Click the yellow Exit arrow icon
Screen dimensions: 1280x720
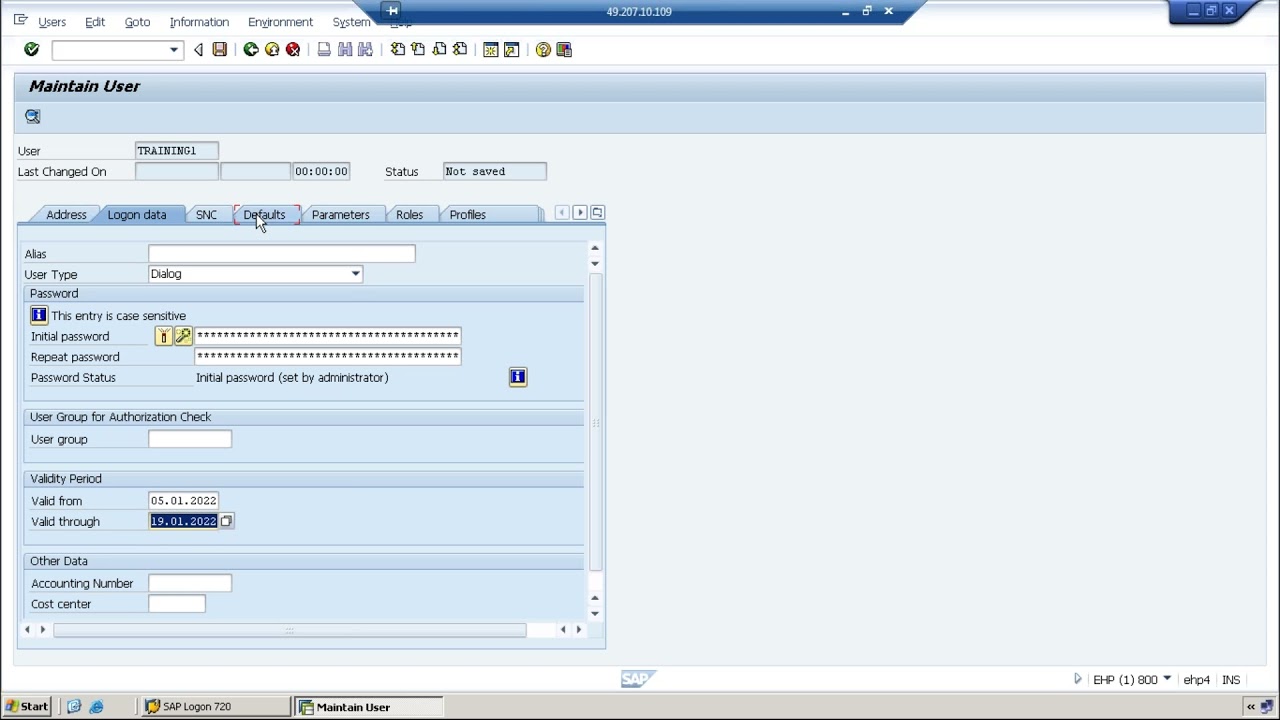[272, 50]
